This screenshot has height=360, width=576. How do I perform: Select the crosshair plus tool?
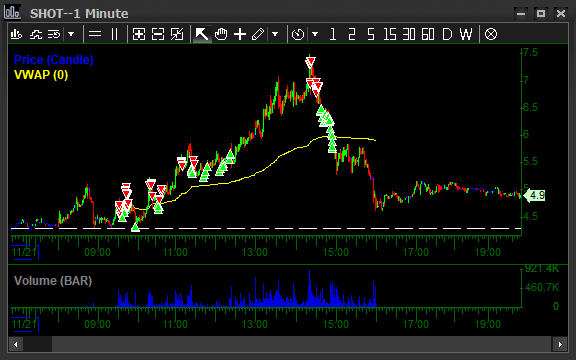click(x=240, y=35)
